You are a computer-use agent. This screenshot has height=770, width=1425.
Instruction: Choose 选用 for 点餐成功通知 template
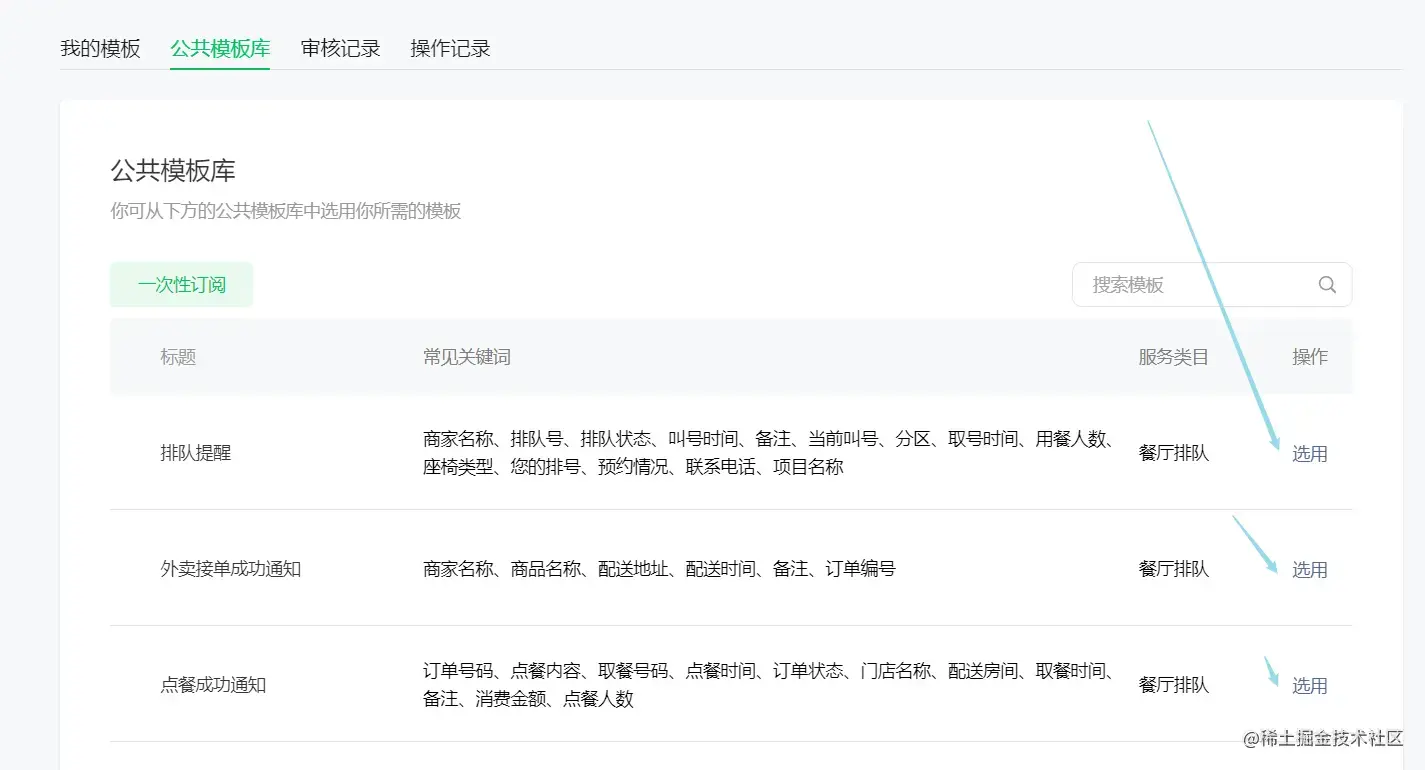(1309, 686)
